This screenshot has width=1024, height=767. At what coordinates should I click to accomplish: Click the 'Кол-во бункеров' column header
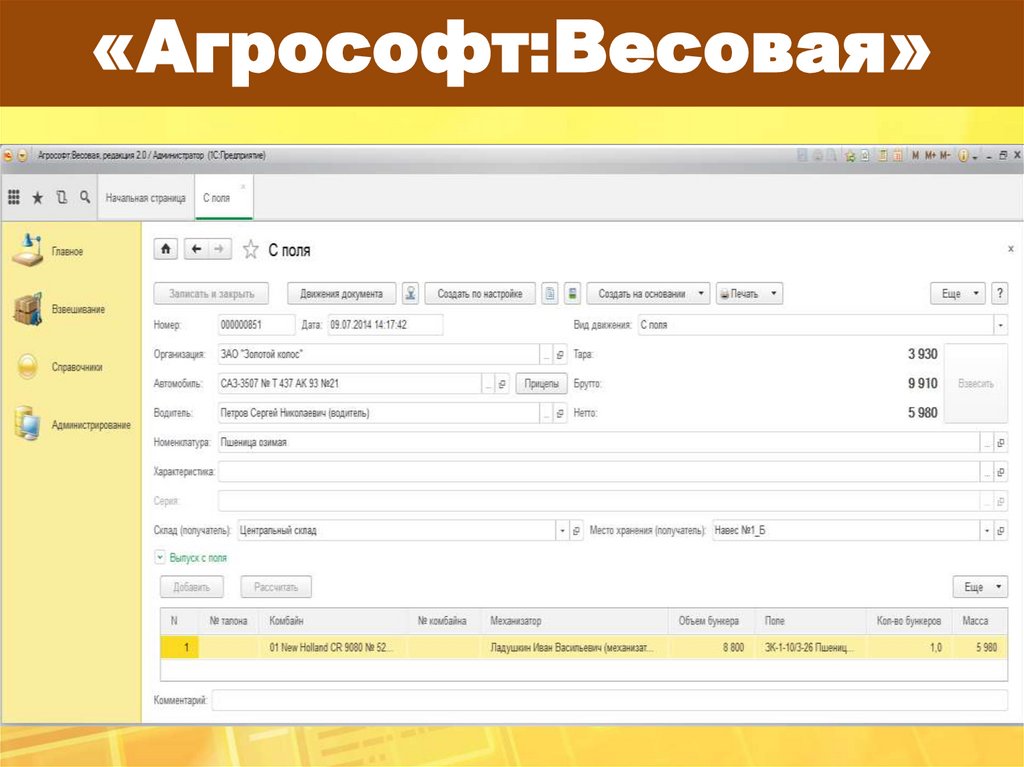[x=909, y=621]
